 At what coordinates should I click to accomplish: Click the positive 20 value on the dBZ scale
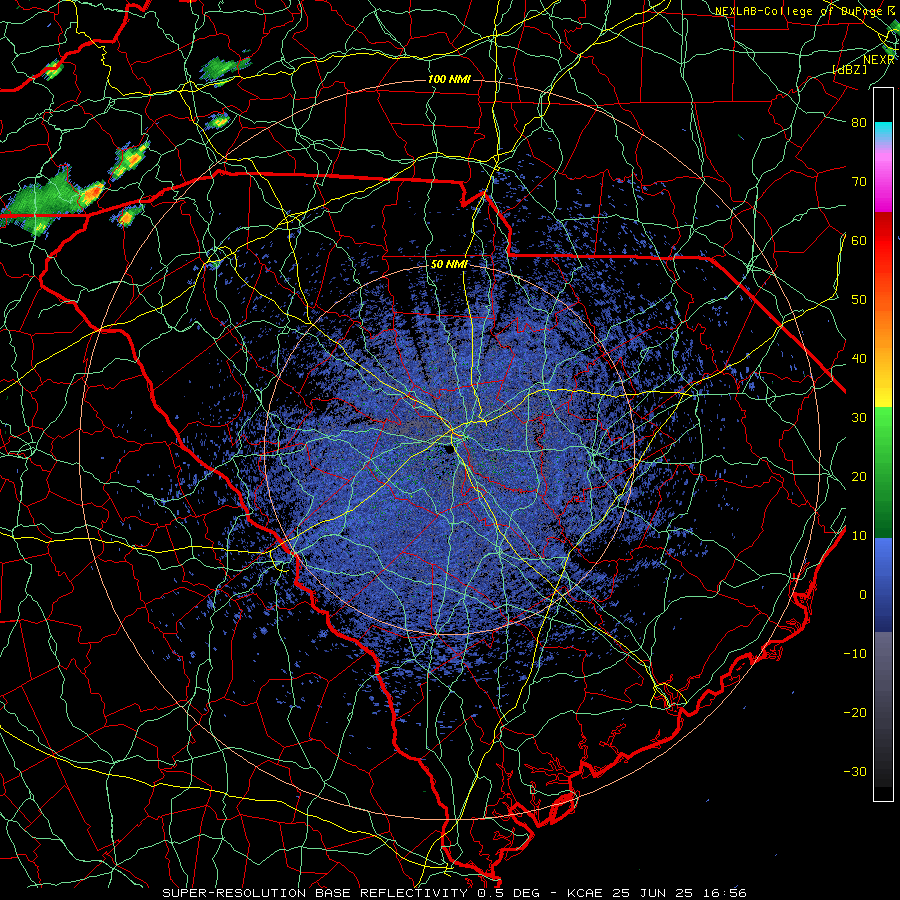859,476
